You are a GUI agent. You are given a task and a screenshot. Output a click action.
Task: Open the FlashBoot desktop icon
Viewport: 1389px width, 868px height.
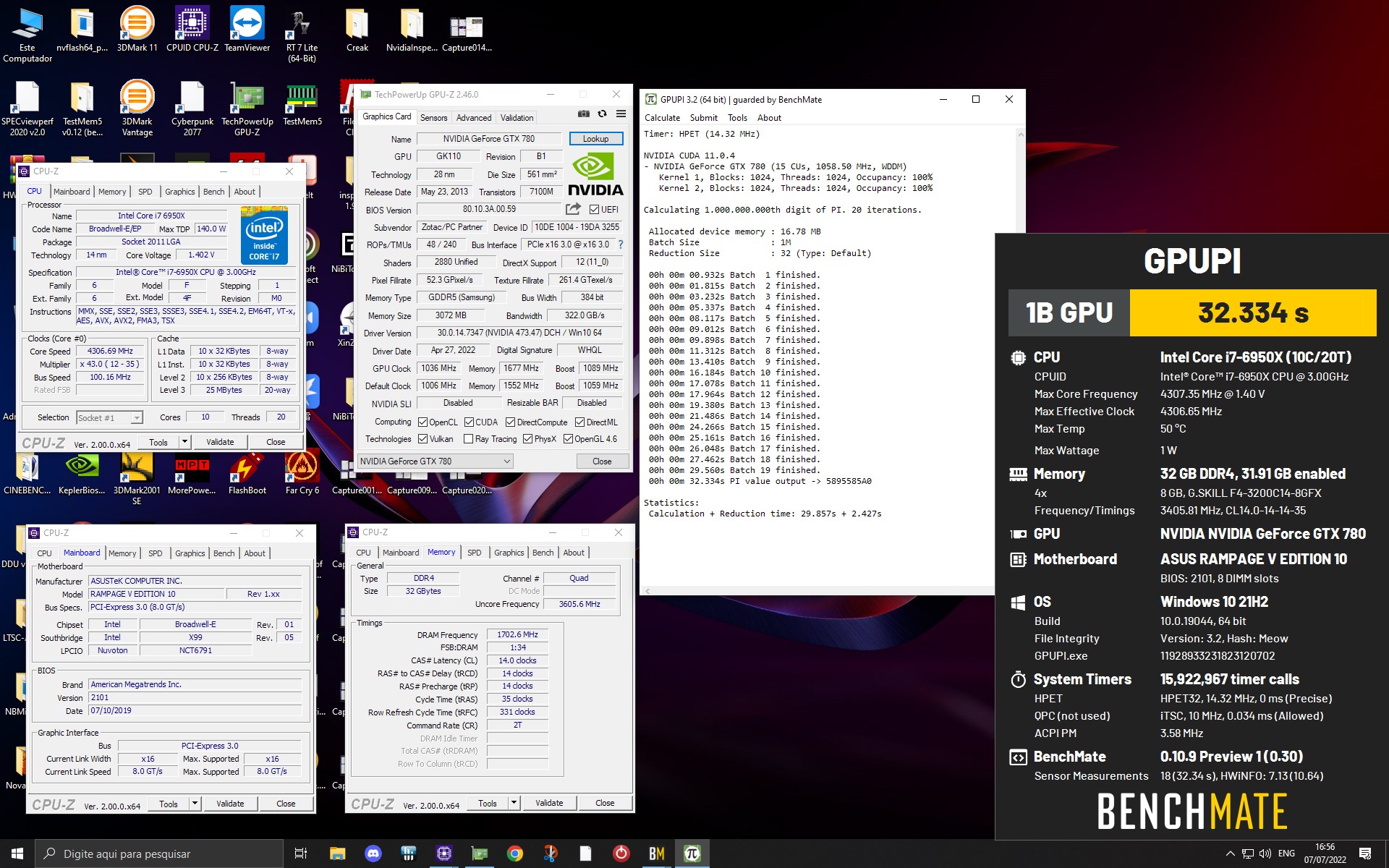[247, 474]
